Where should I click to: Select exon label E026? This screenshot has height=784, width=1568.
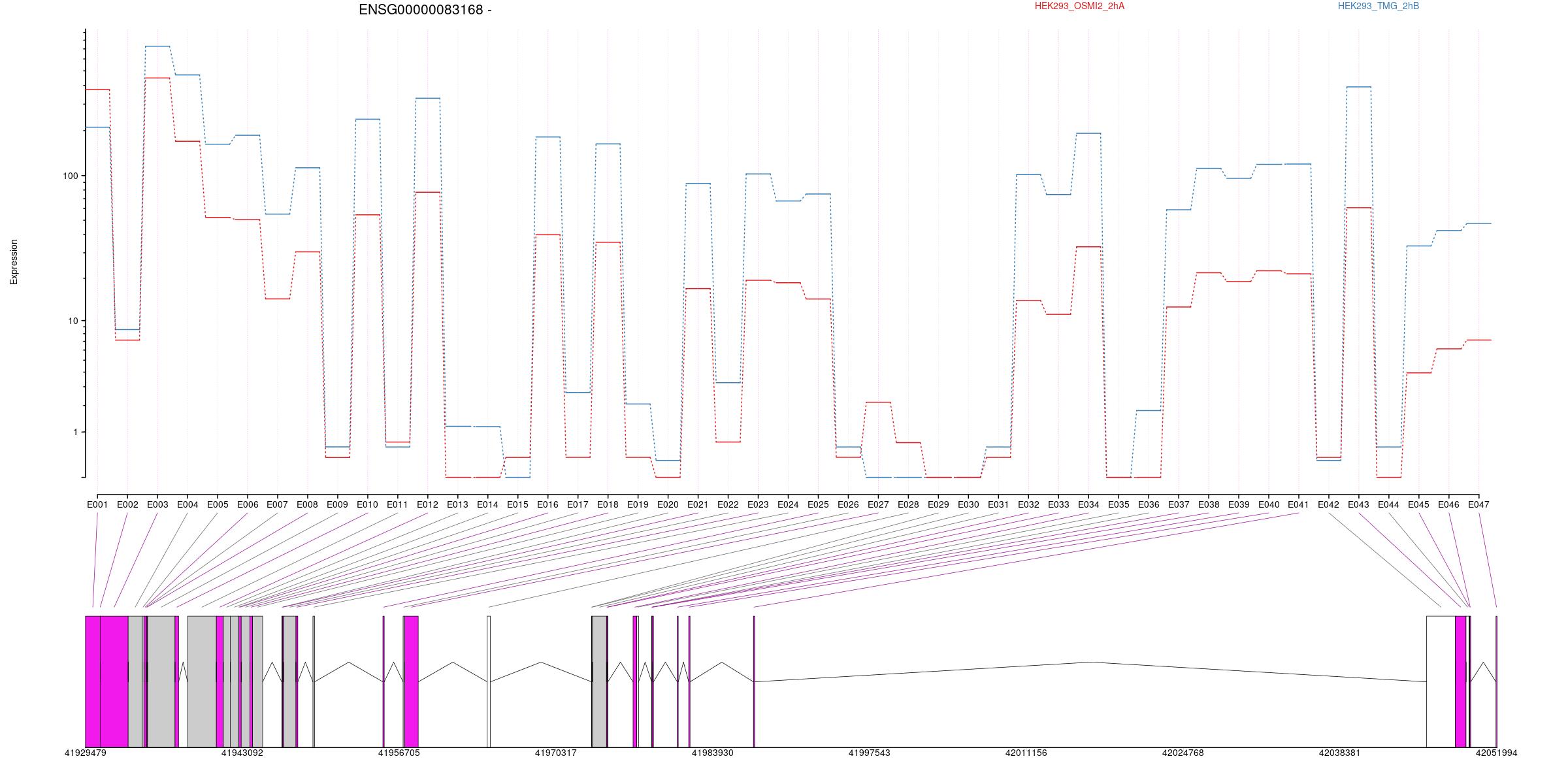[848, 504]
